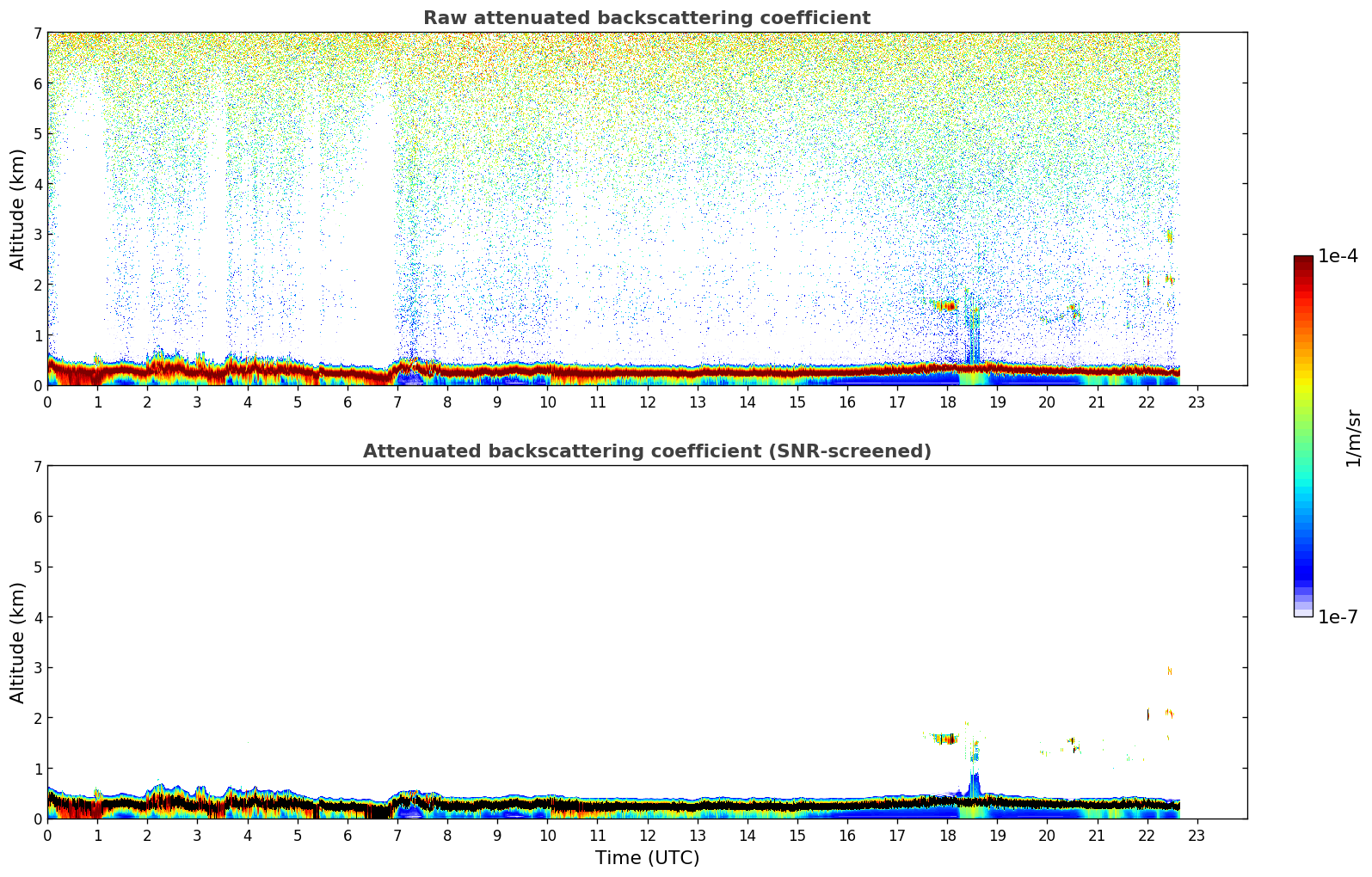The width and height of the screenshot is (1372, 877).
Task: Click the 'Time (UTC)' axis label
Action: coord(647,858)
